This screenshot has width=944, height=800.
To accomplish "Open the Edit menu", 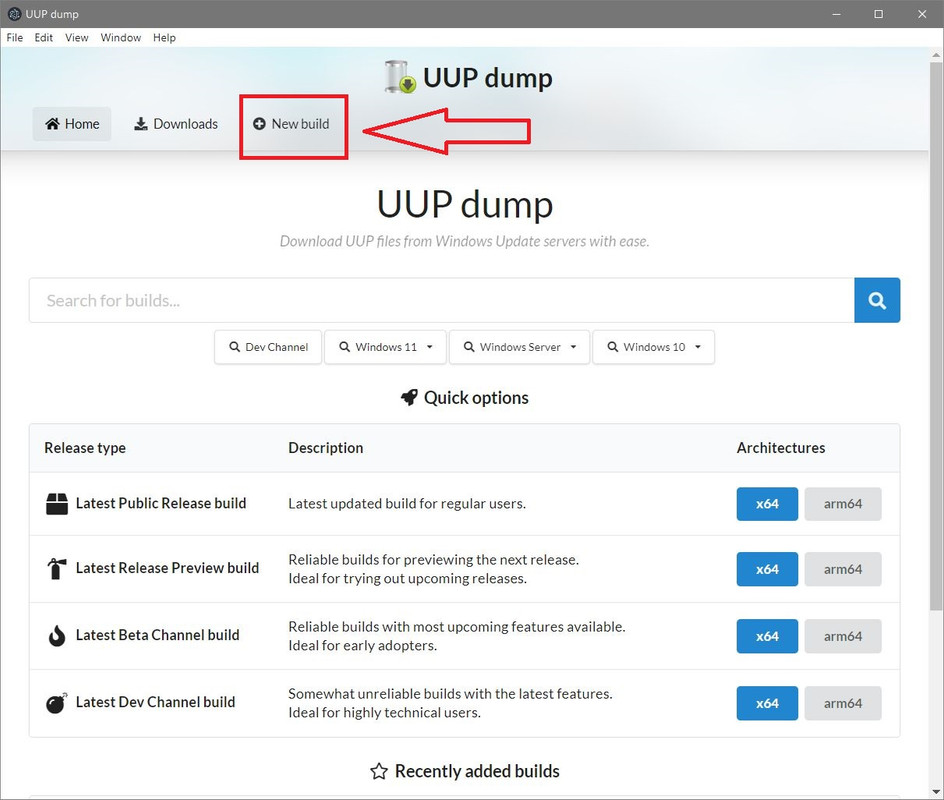I will point(43,37).
